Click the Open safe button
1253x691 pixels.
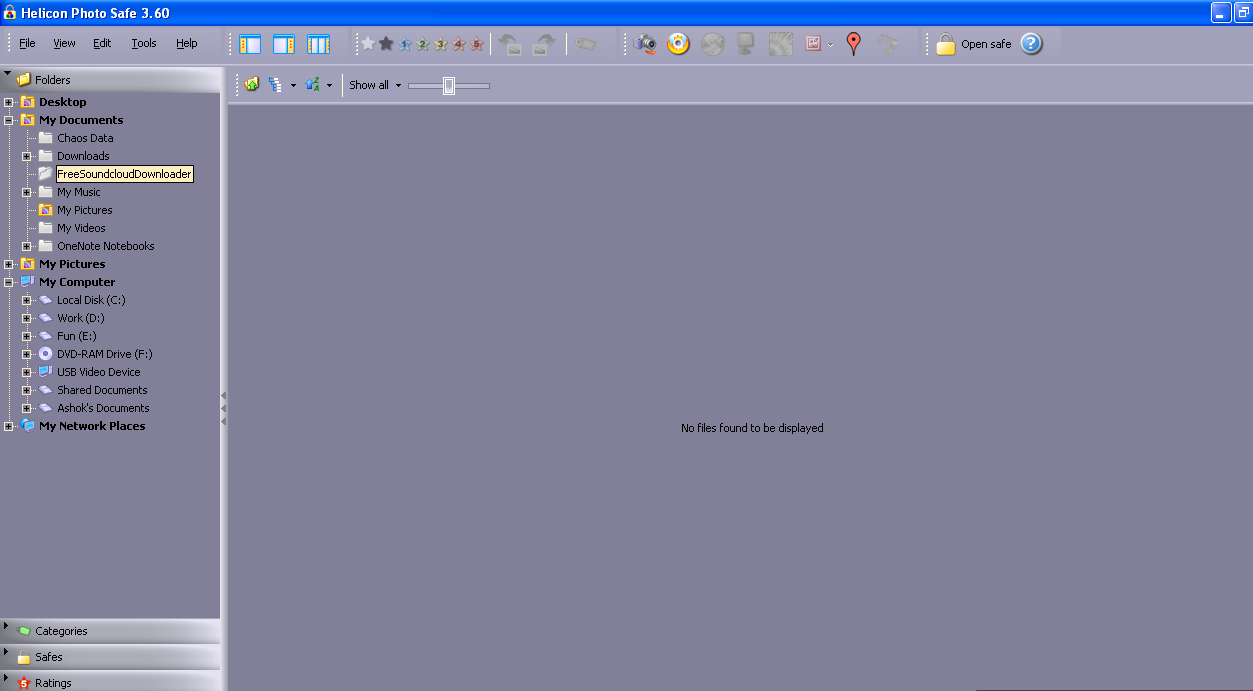(974, 44)
